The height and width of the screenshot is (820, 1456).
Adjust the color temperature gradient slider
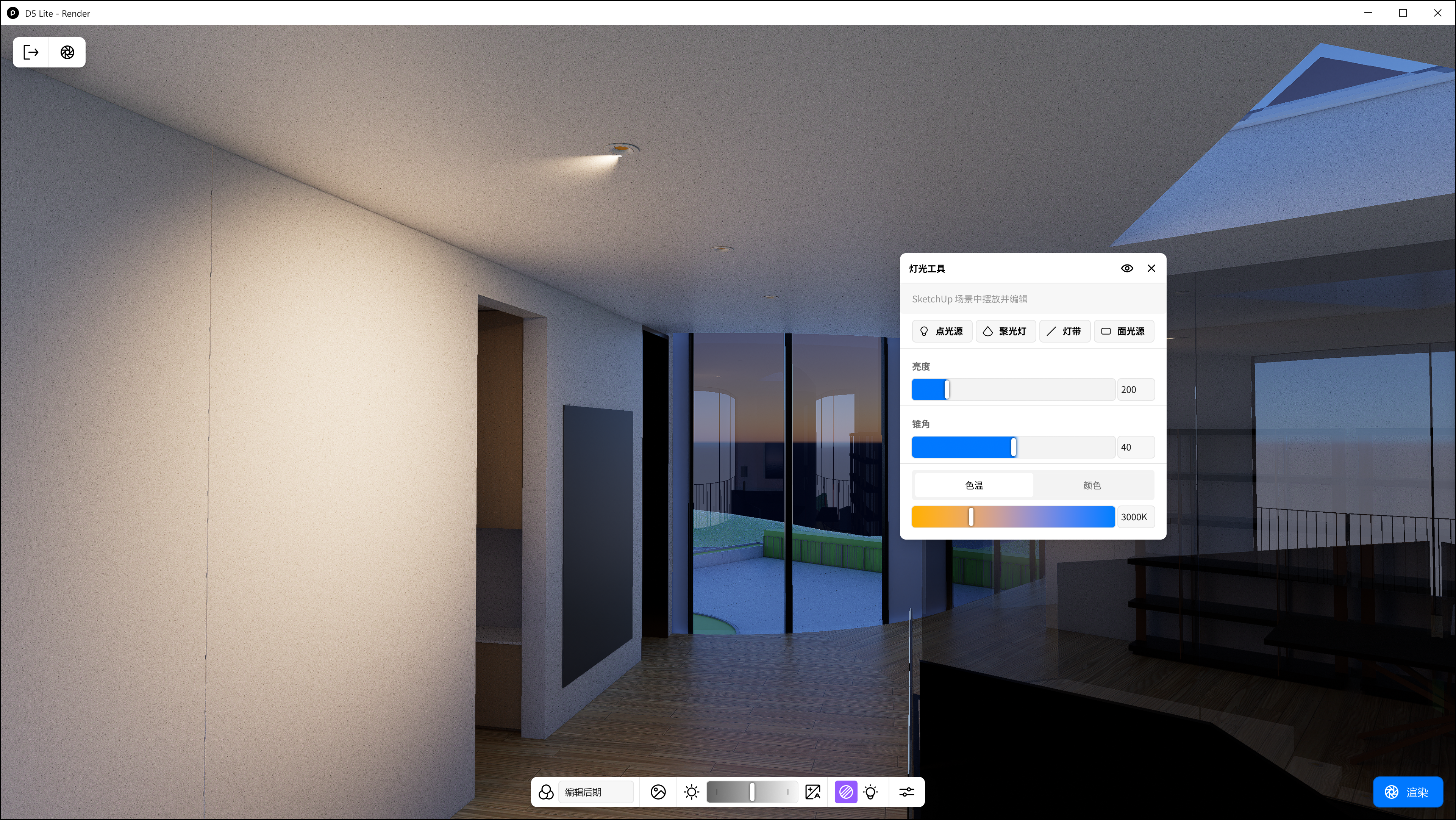click(x=1013, y=517)
